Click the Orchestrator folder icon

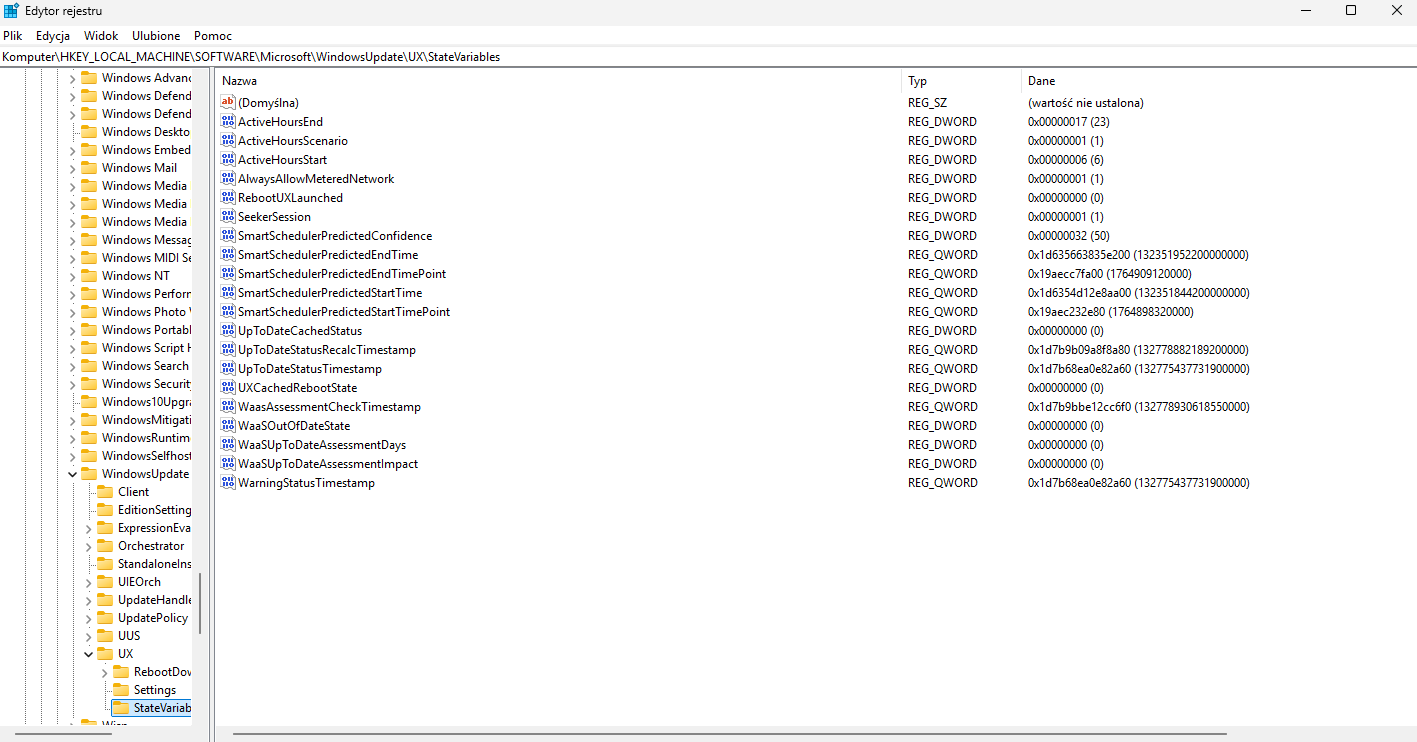click(x=104, y=546)
